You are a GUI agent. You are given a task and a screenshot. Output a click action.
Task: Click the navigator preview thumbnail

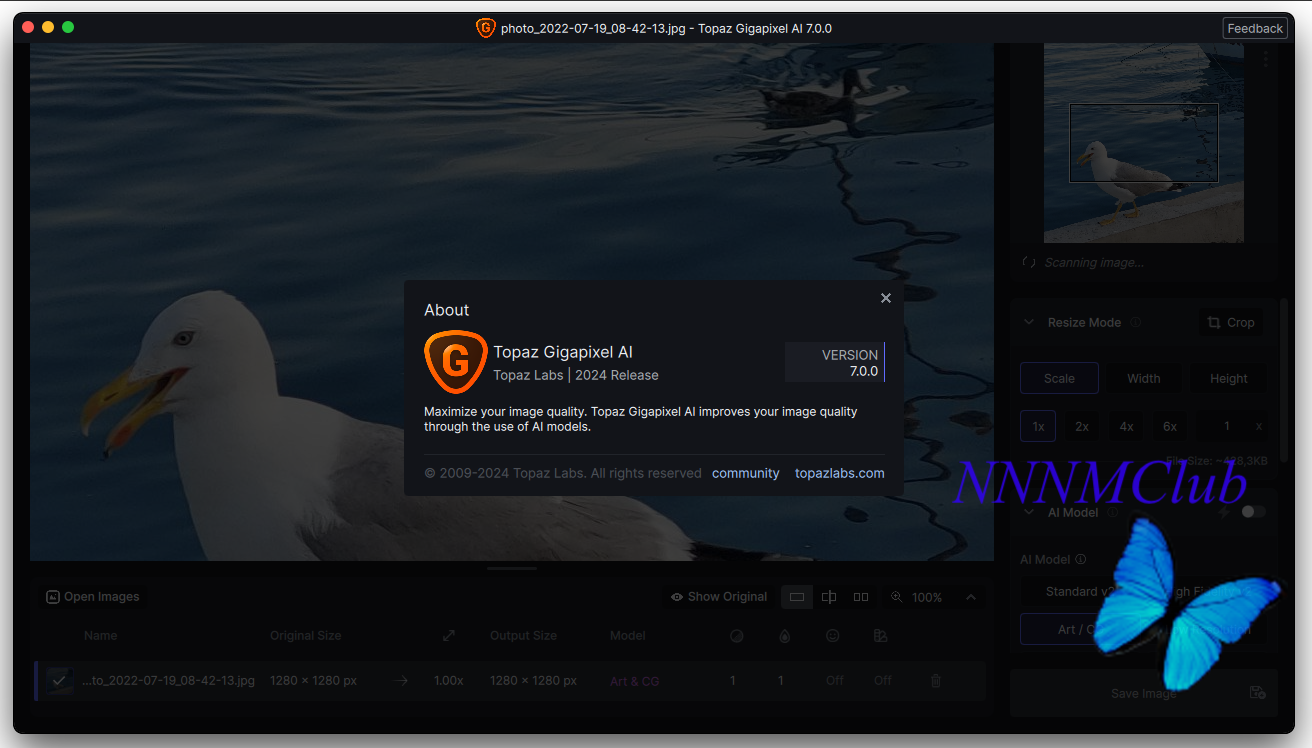(x=1144, y=143)
